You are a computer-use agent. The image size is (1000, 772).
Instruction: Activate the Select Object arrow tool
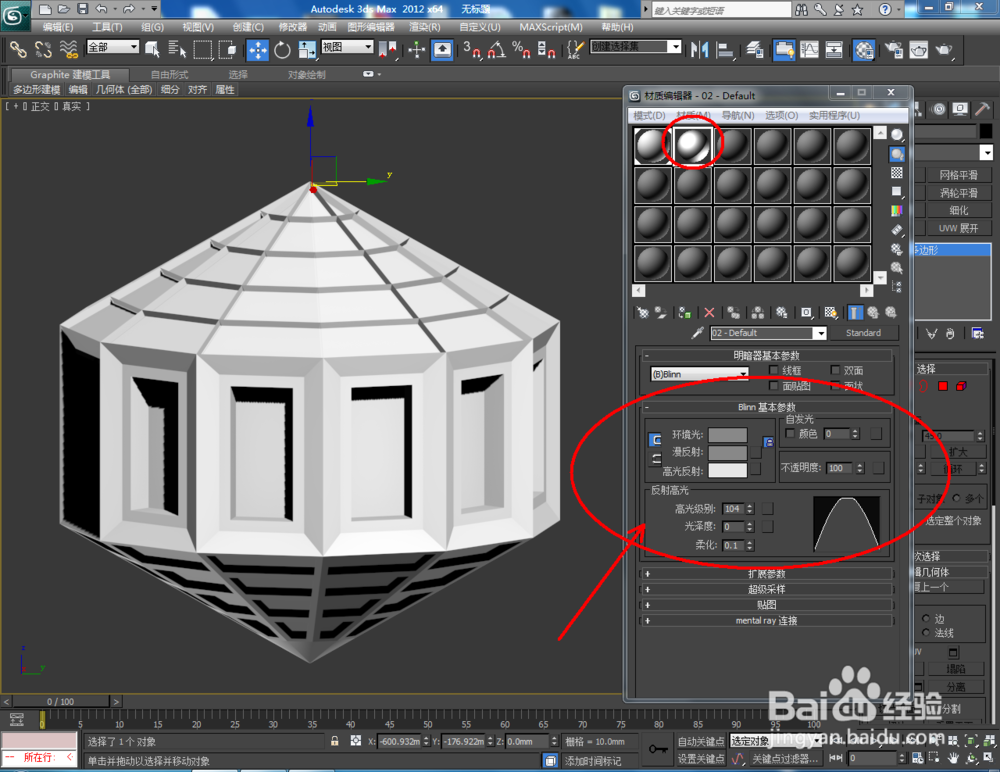pyautogui.click(x=152, y=49)
